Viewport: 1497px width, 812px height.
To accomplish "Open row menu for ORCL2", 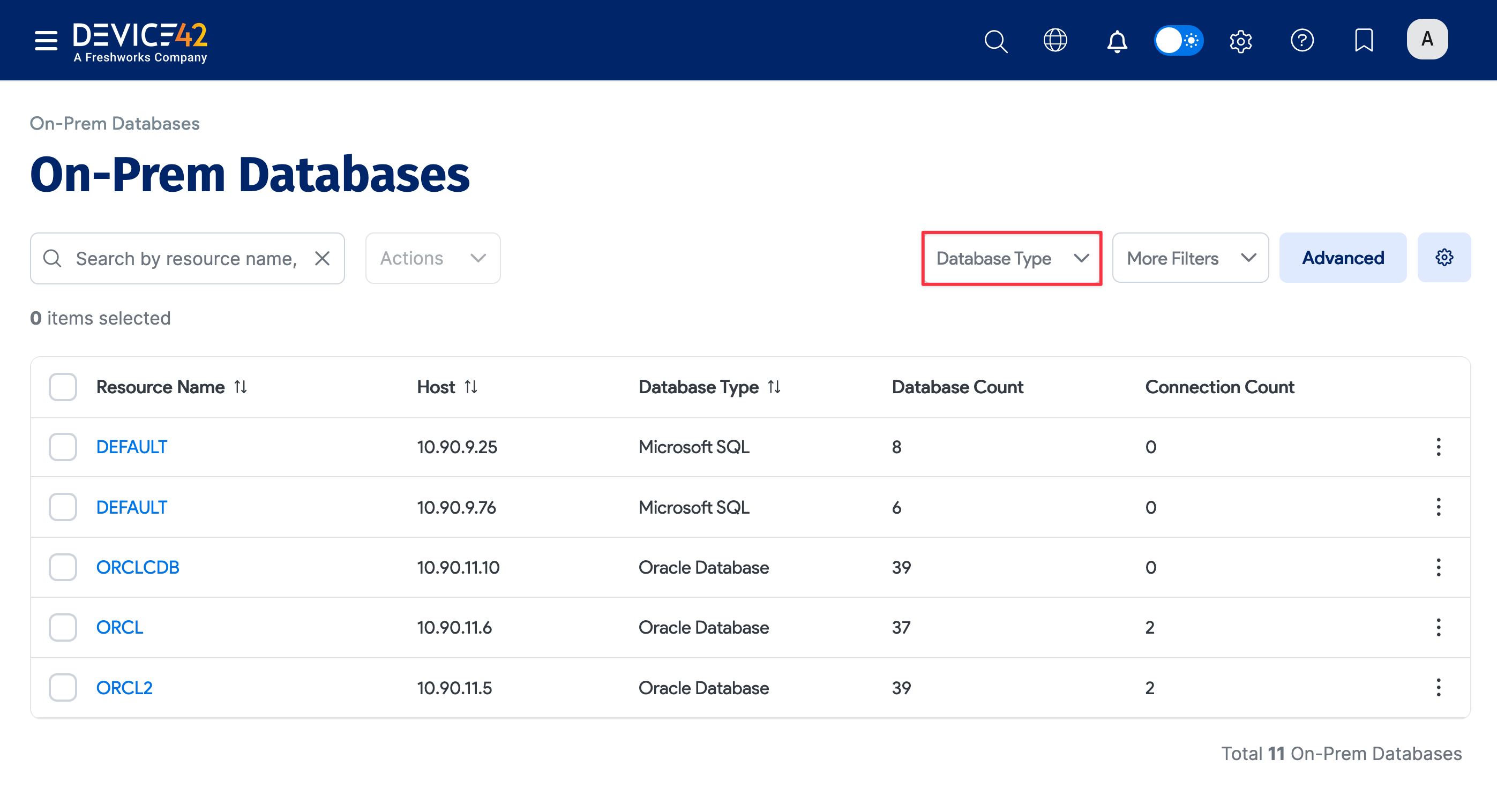I will [1438, 687].
